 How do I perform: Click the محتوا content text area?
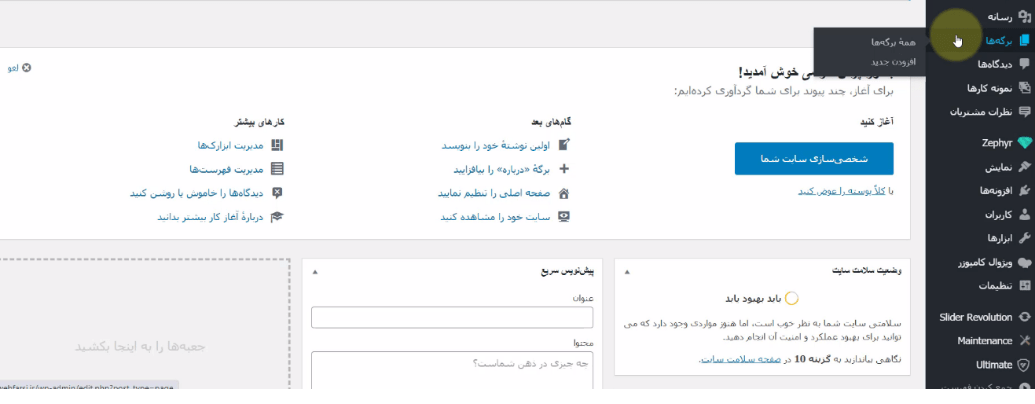[x=452, y=370]
